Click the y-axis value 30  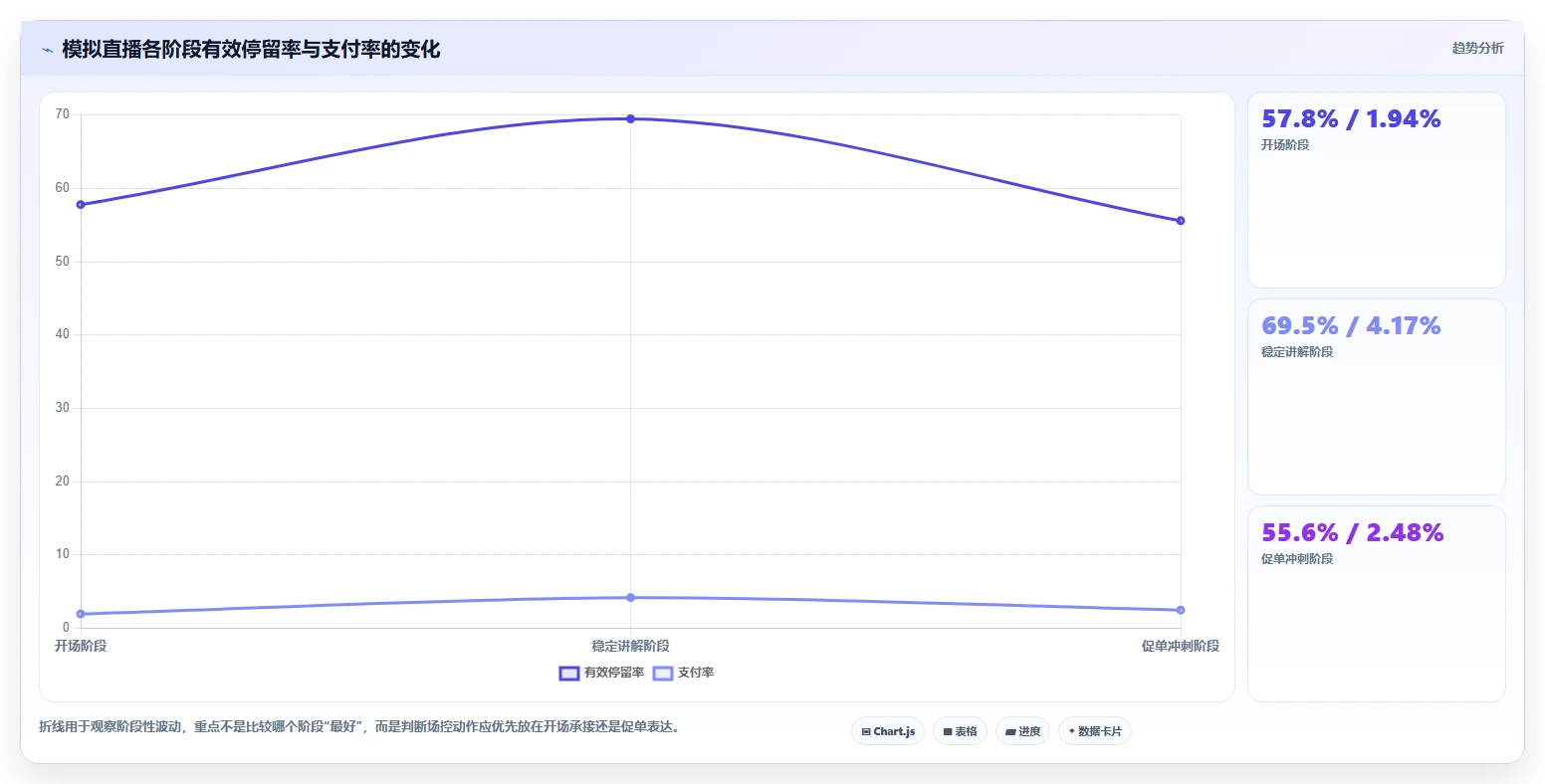tap(63, 408)
